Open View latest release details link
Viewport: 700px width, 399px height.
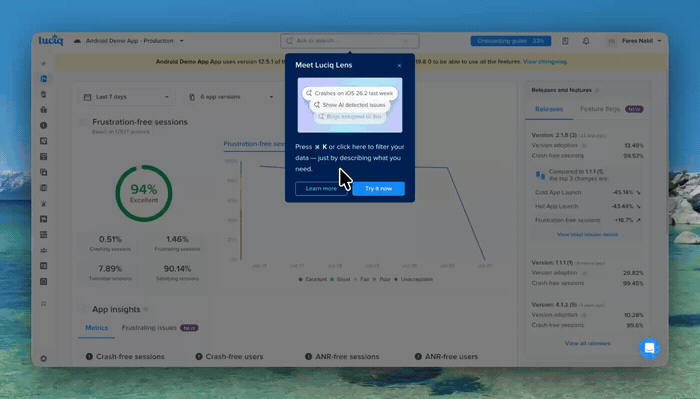click(x=588, y=234)
